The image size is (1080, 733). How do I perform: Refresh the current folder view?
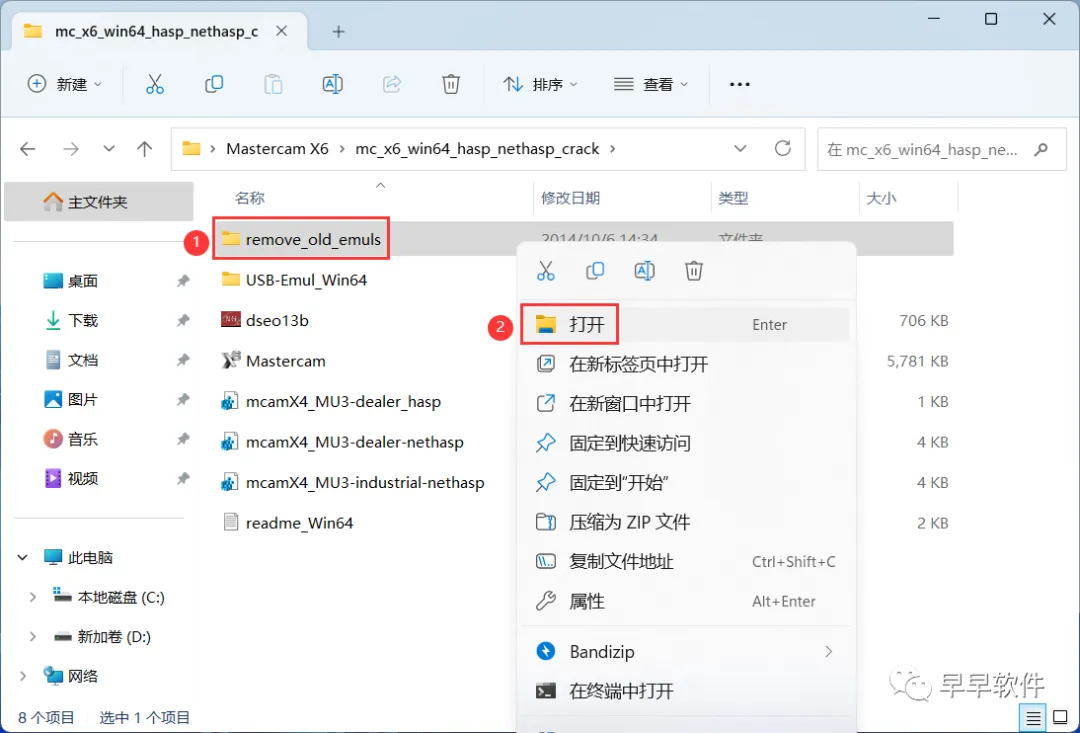[782, 148]
